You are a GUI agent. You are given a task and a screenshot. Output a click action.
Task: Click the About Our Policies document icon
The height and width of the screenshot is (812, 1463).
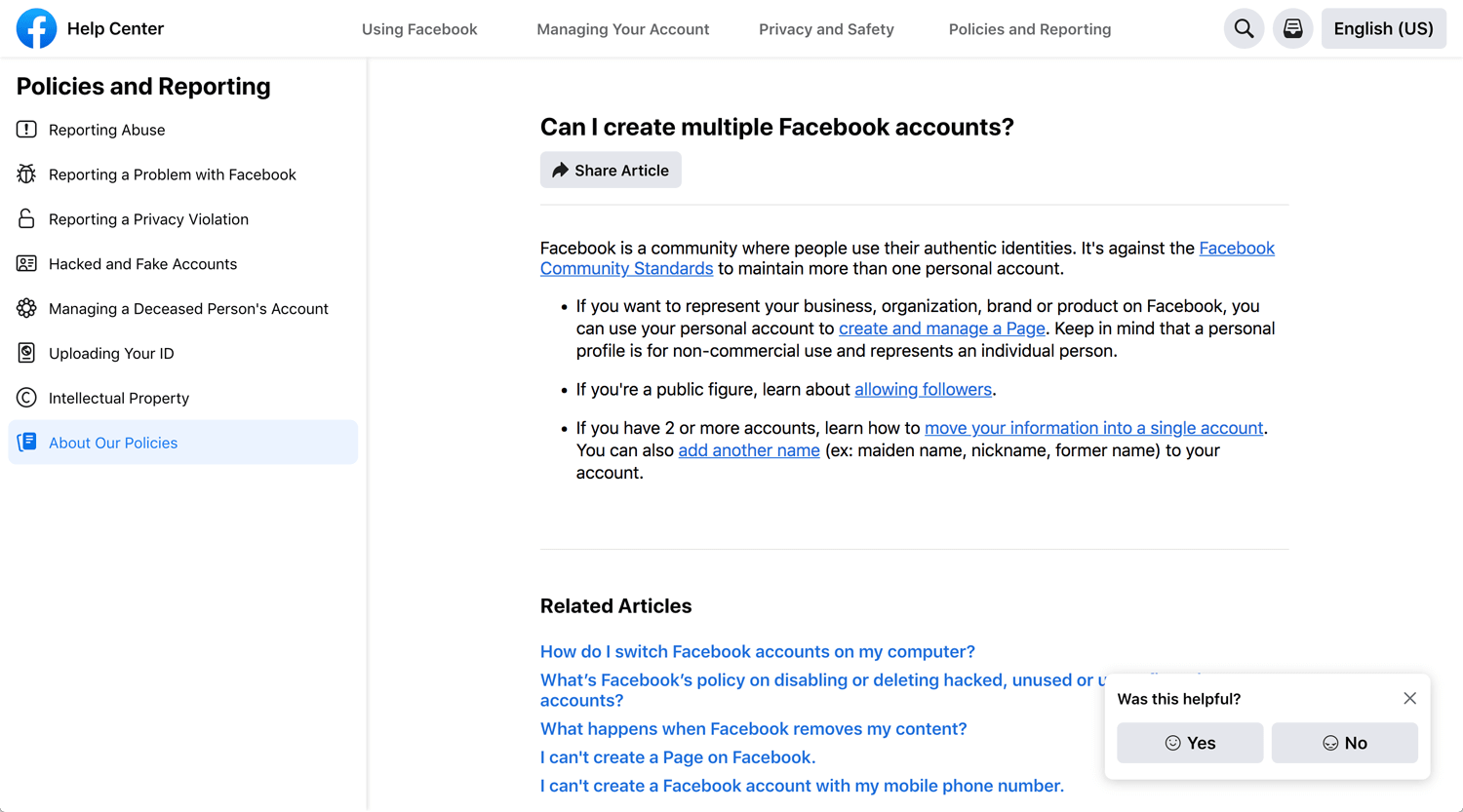pos(26,443)
